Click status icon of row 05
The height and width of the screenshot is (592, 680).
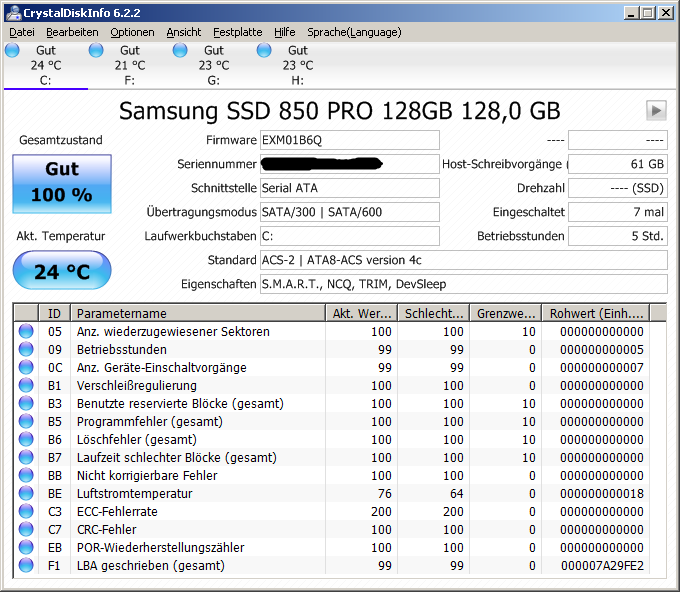pyautogui.click(x=26, y=331)
